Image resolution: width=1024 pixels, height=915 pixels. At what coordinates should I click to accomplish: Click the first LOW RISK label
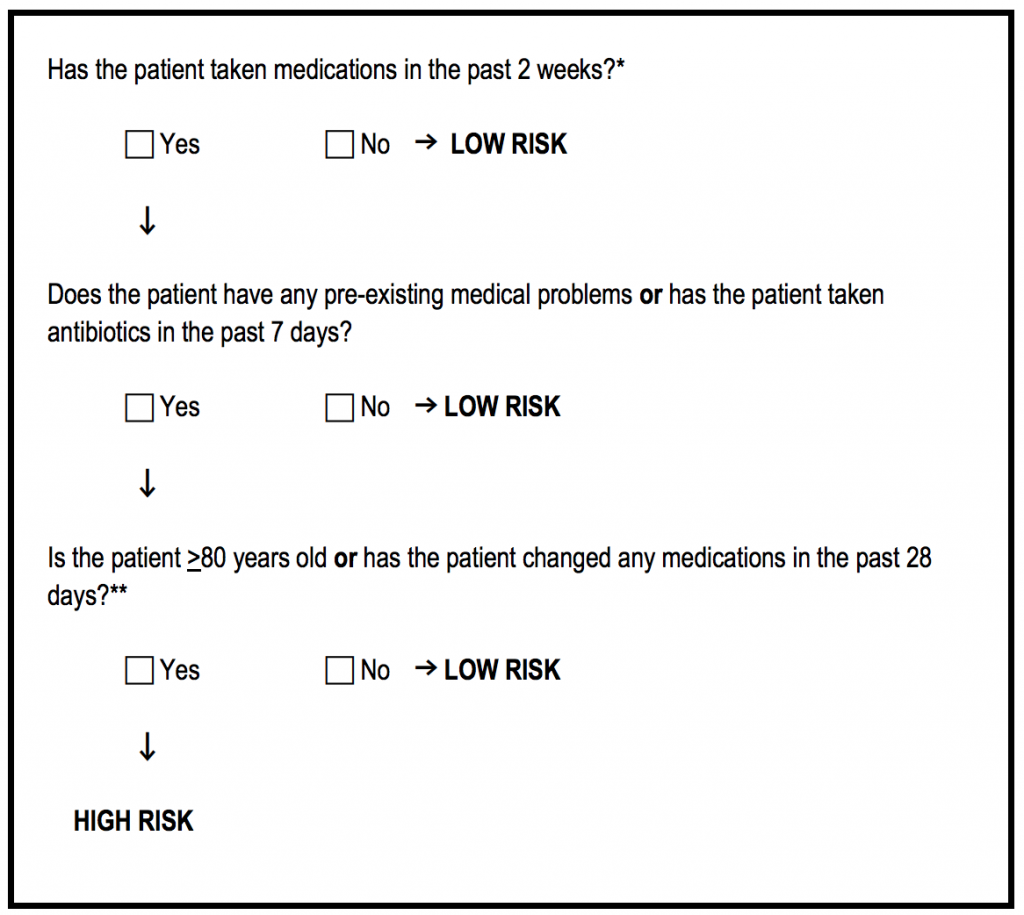509,144
